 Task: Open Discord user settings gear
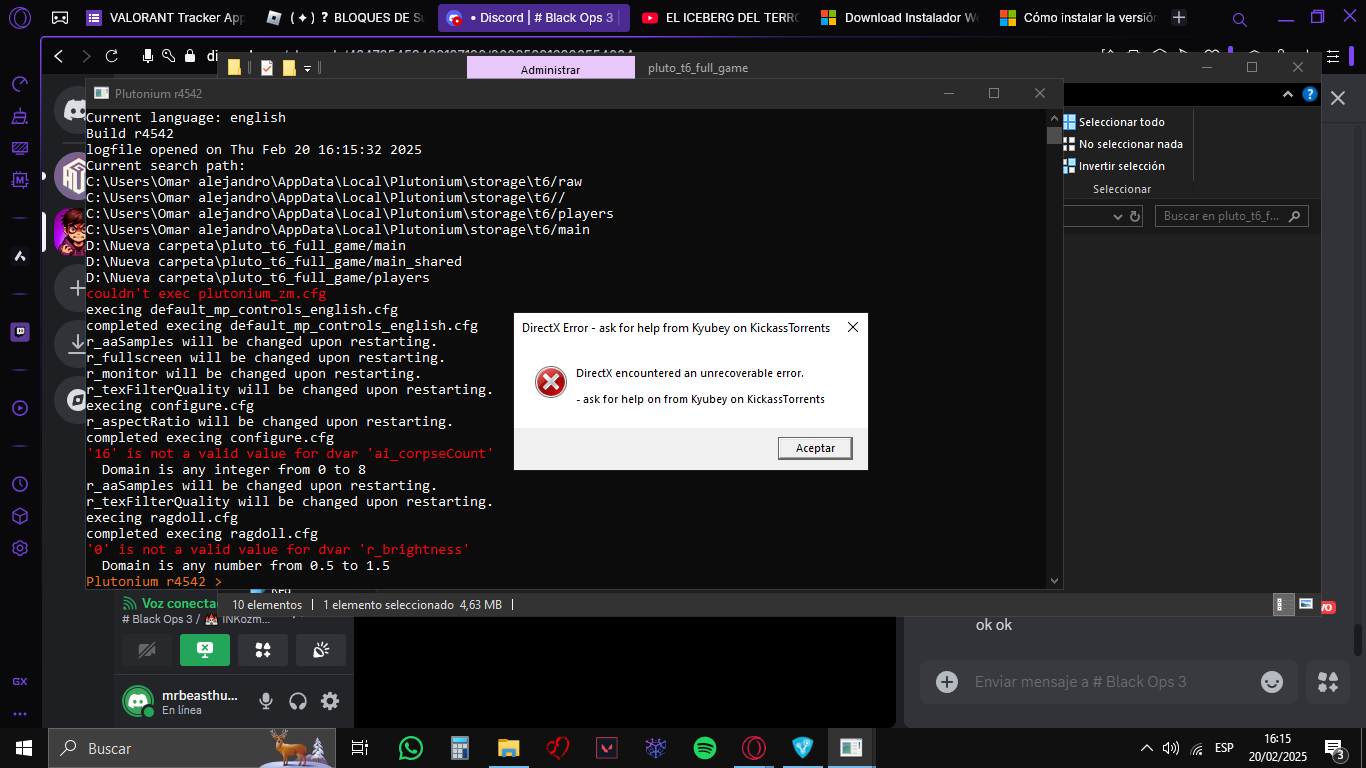330,701
